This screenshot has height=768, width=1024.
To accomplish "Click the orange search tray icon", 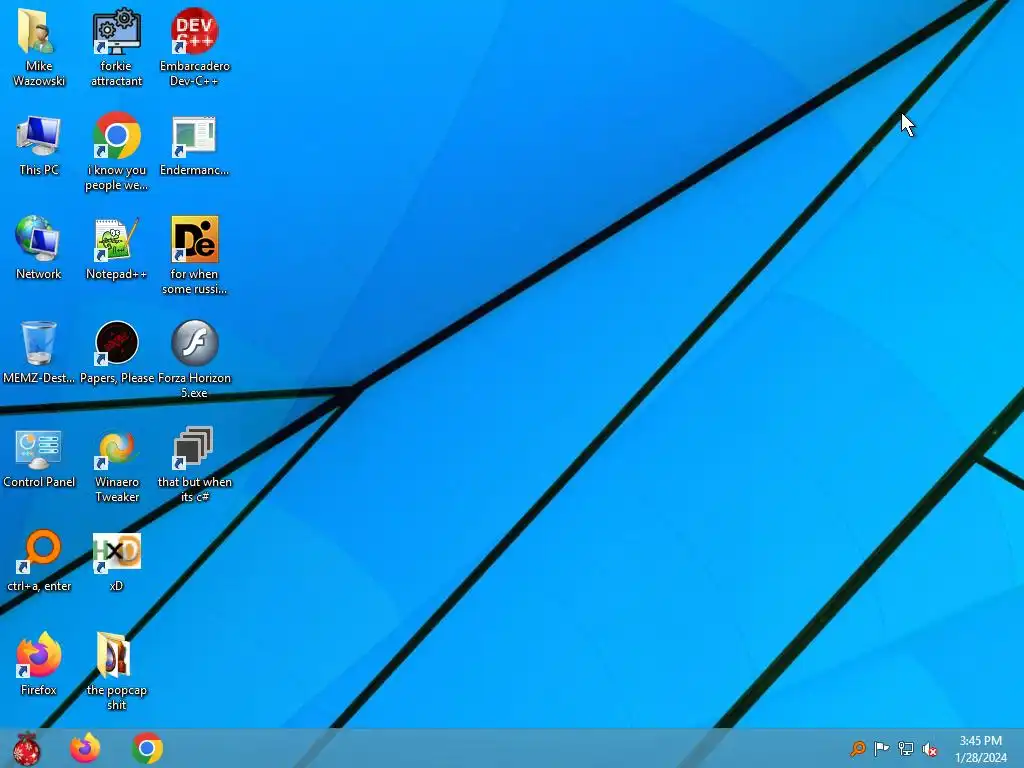I will pyautogui.click(x=858, y=748).
